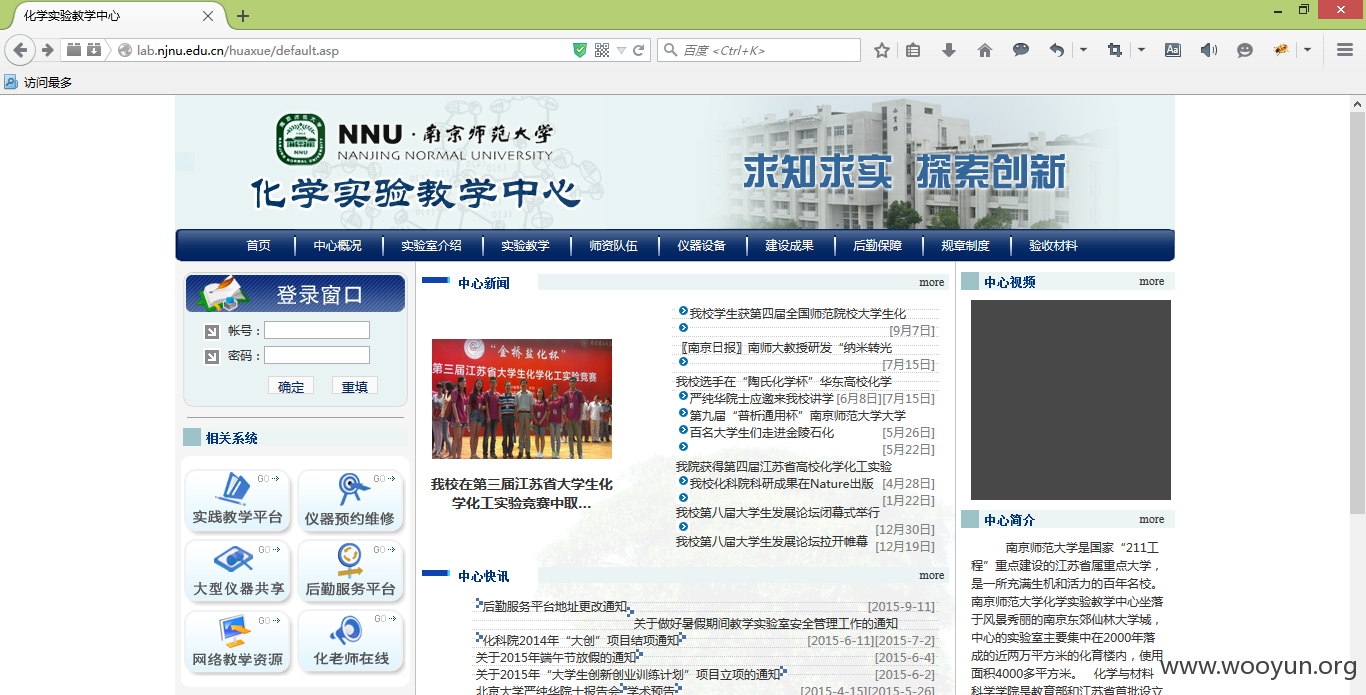Expand the address bar history dropdown arrow
The height and width of the screenshot is (695, 1366).
pos(621,50)
